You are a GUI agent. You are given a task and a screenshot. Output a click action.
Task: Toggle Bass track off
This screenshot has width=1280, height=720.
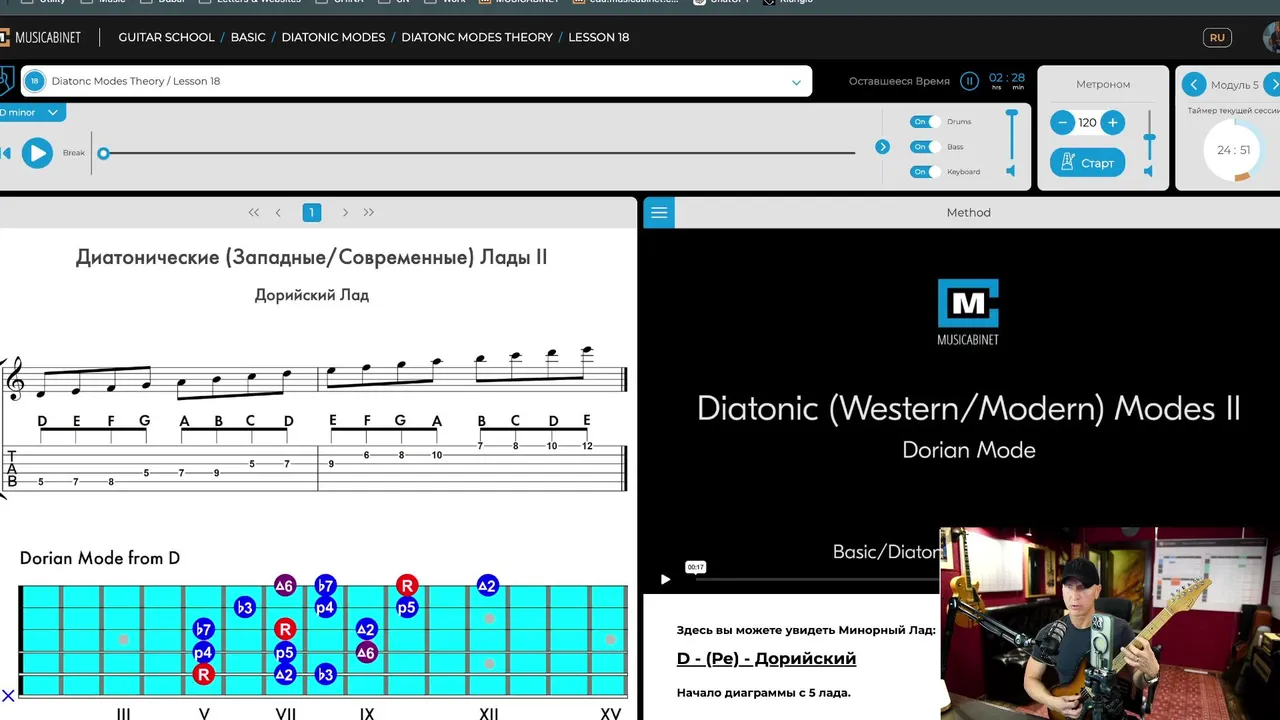click(x=925, y=147)
